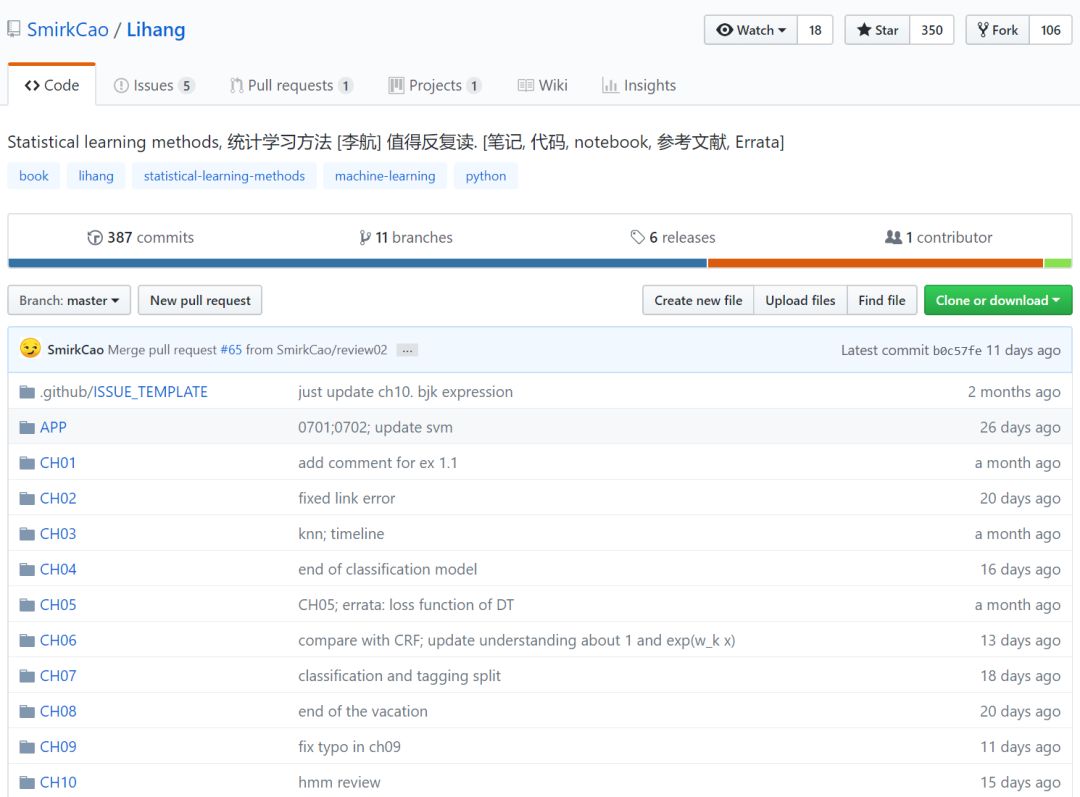View the 18 watchers count

pos(816,30)
